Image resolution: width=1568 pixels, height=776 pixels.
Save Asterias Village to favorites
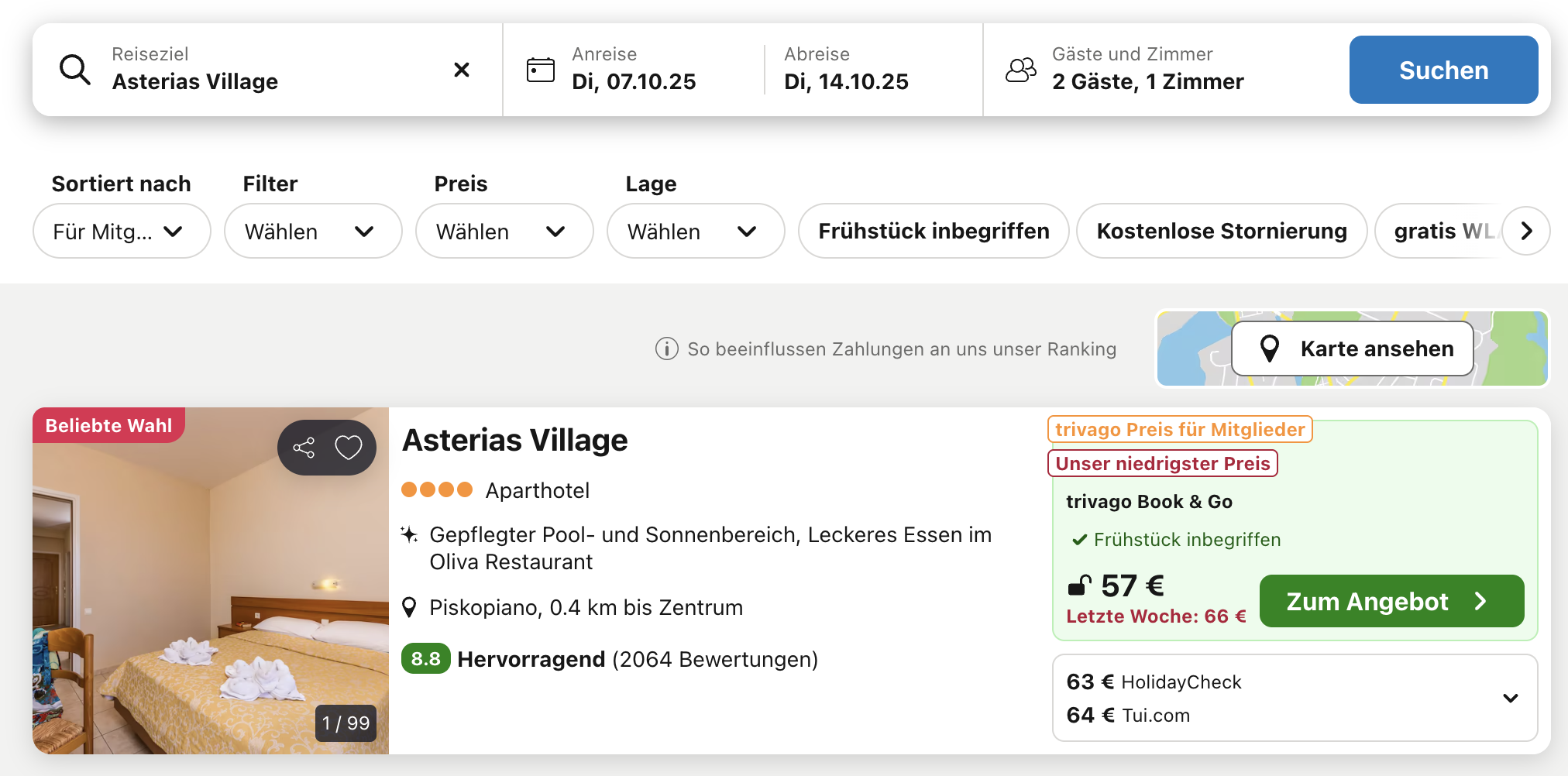click(349, 448)
